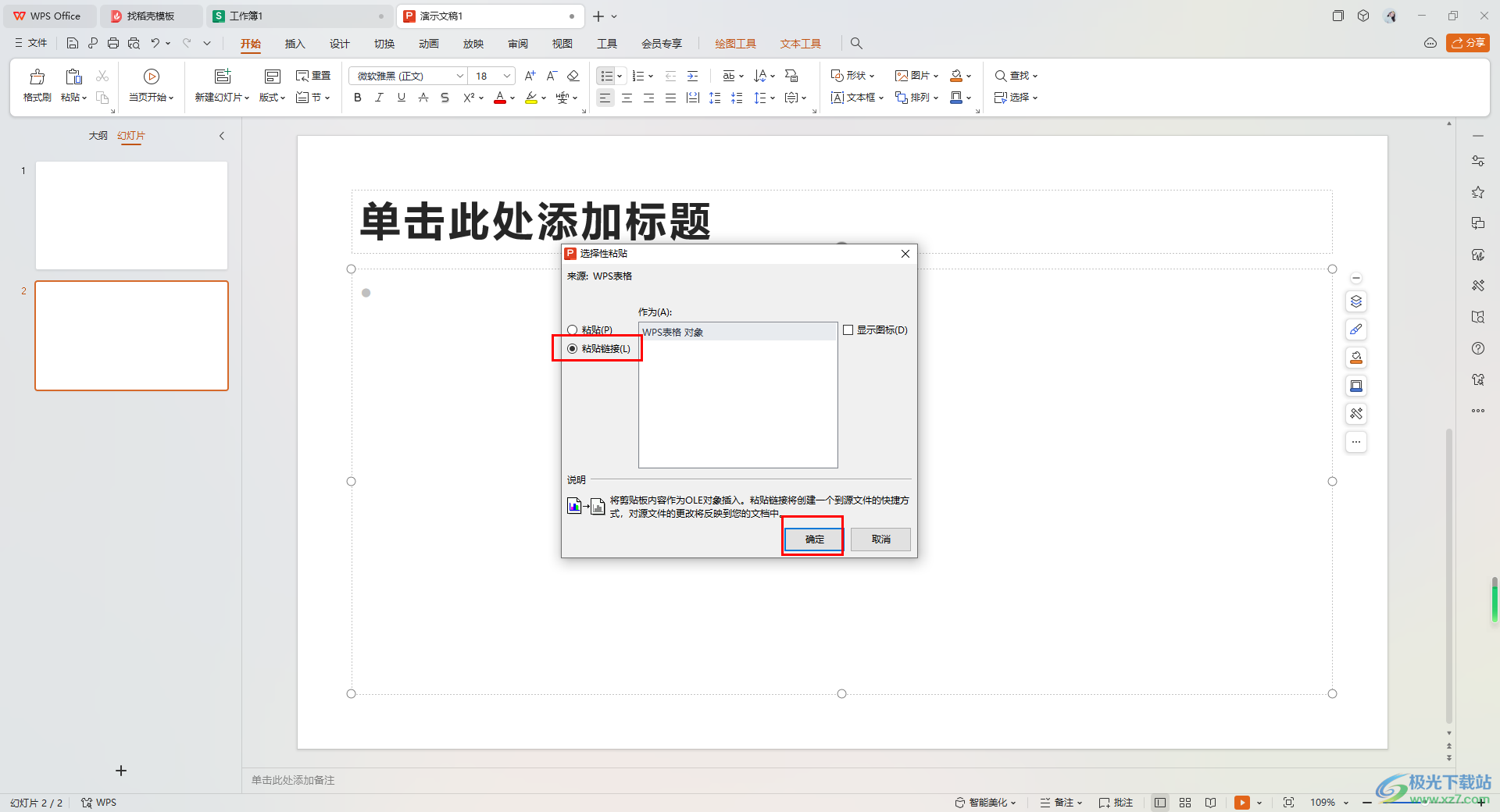Choose 'WPS表格 对象' in the list
Screen dimensions: 1500x812
(x=737, y=332)
